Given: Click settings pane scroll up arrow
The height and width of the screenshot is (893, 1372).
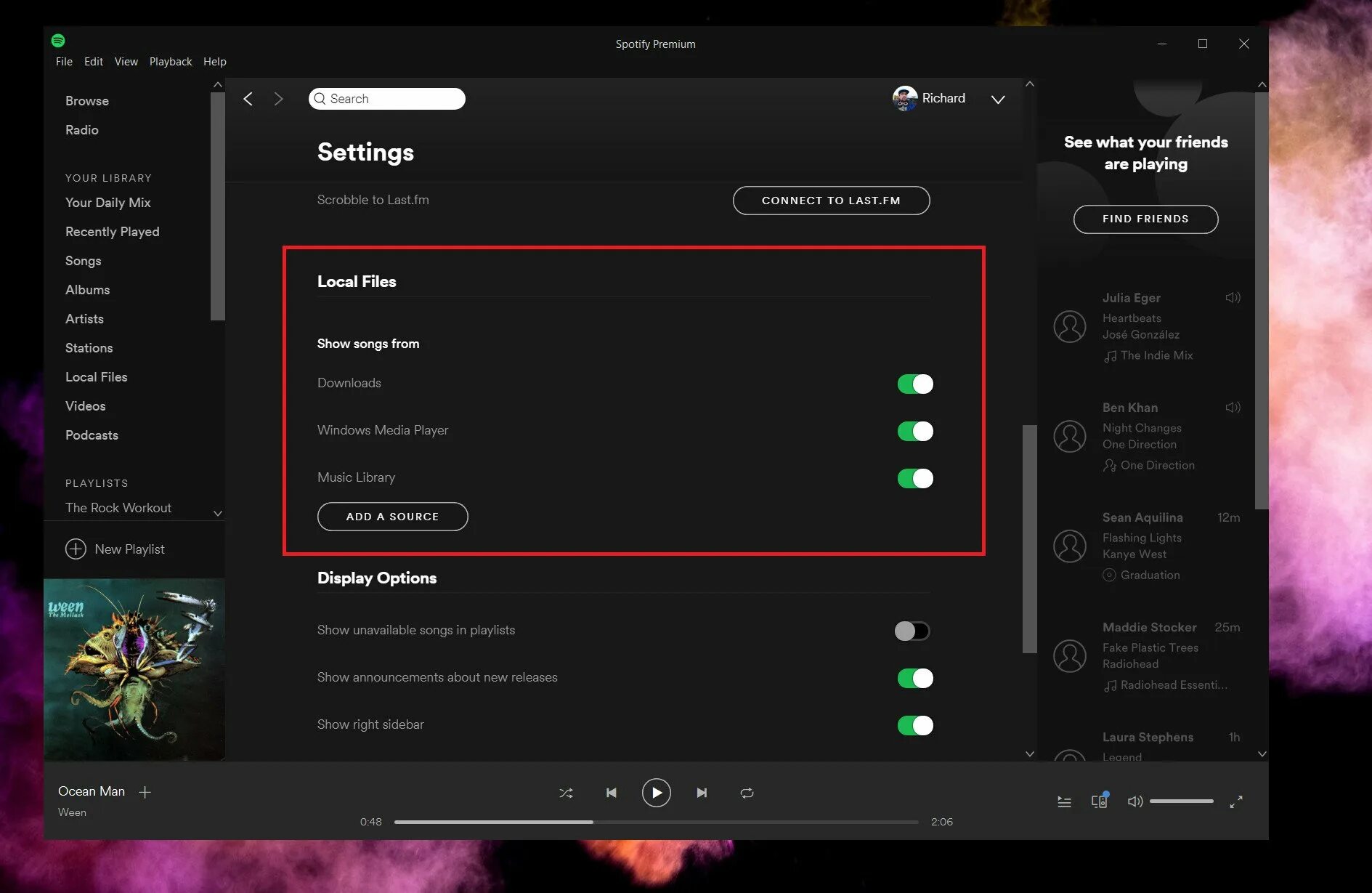Looking at the screenshot, I should pos(1030,84).
